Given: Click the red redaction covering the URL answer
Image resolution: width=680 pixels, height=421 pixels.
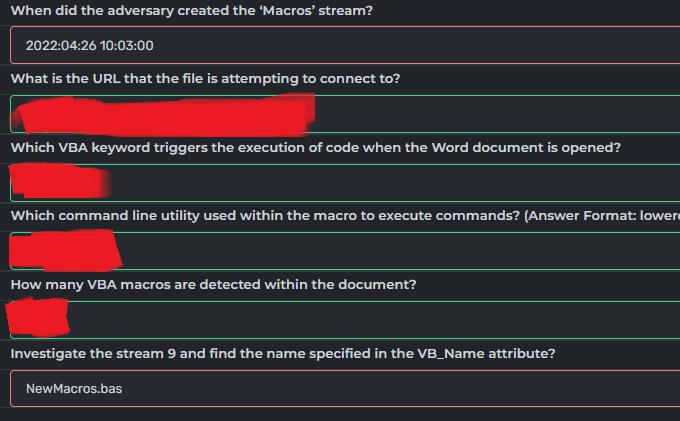Looking at the screenshot, I should pos(164,114).
